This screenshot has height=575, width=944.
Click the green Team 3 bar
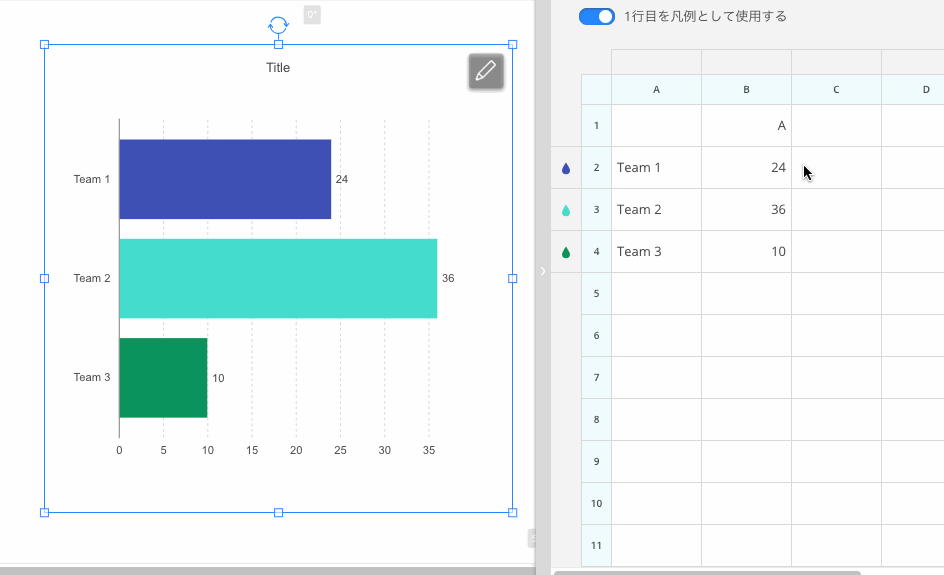[x=163, y=377]
